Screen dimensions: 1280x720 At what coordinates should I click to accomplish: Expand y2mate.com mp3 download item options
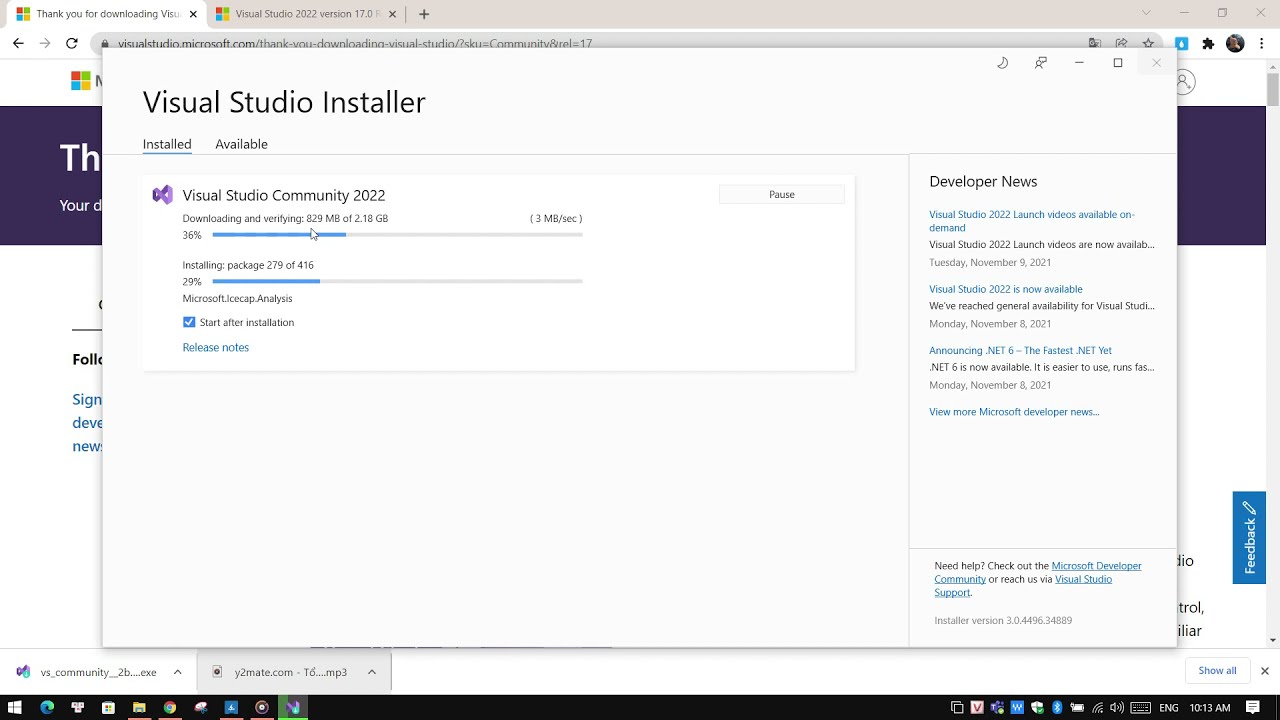(x=371, y=672)
